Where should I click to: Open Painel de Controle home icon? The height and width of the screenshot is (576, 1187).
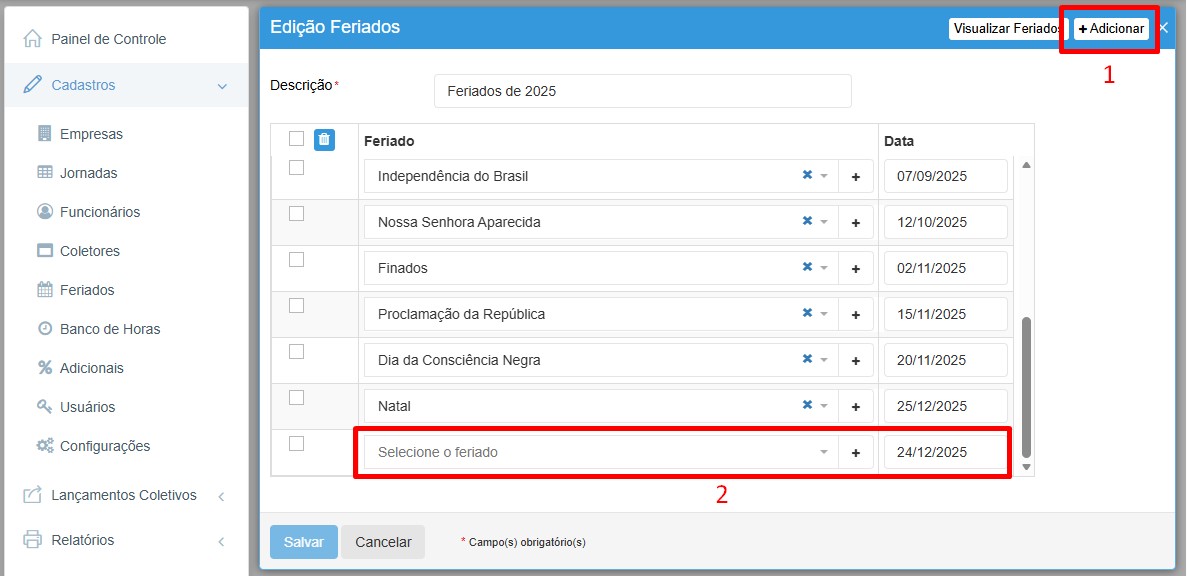pyautogui.click(x=33, y=39)
